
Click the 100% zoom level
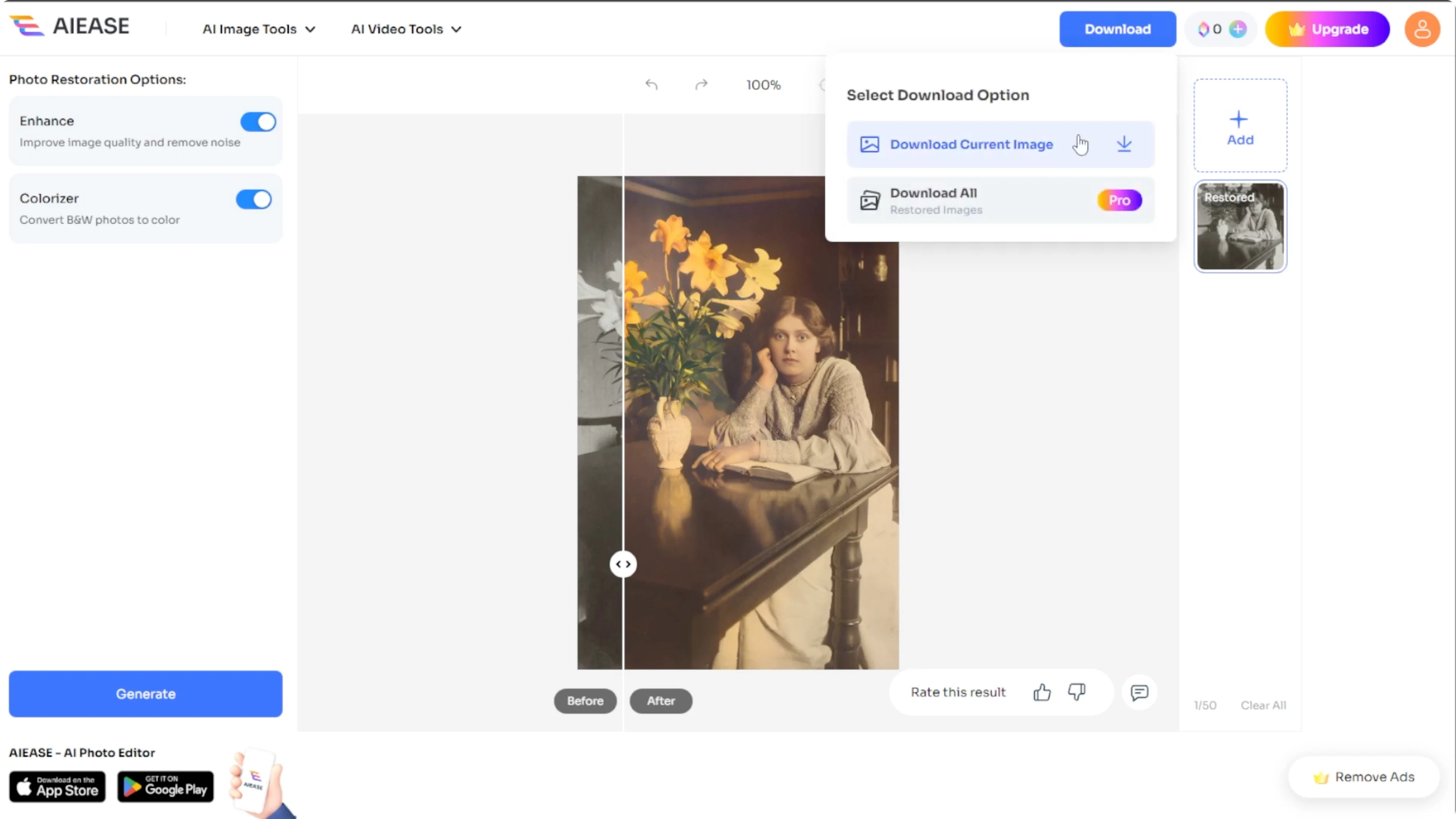[763, 85]
